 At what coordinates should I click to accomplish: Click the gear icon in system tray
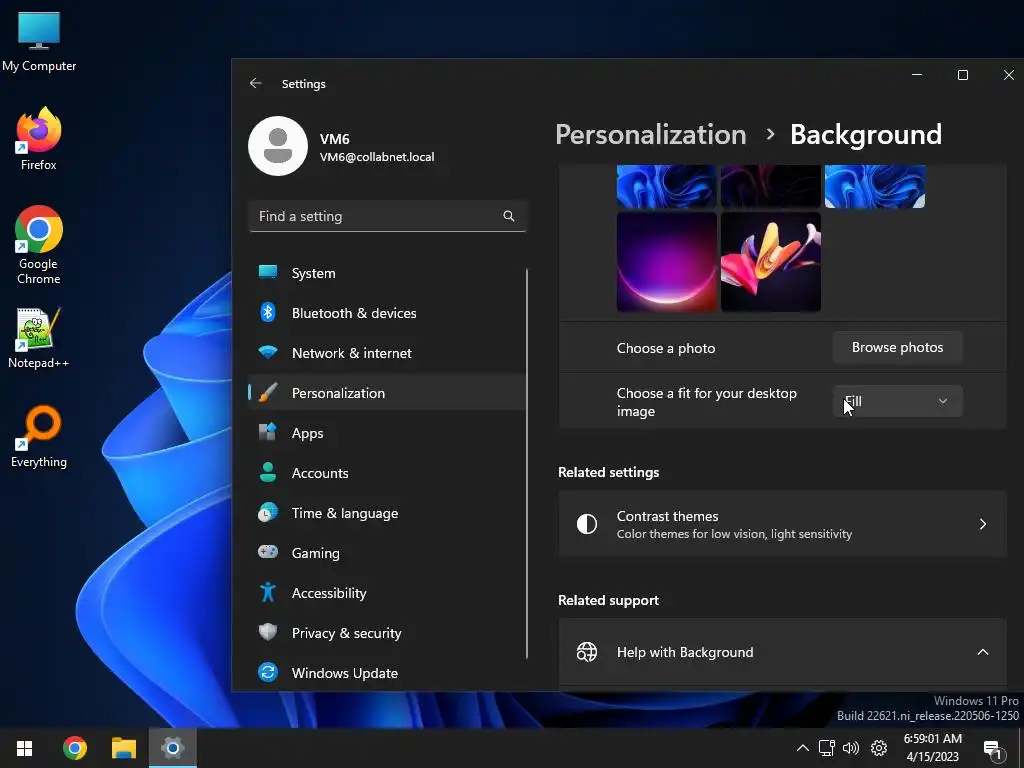tap(879, 748)
